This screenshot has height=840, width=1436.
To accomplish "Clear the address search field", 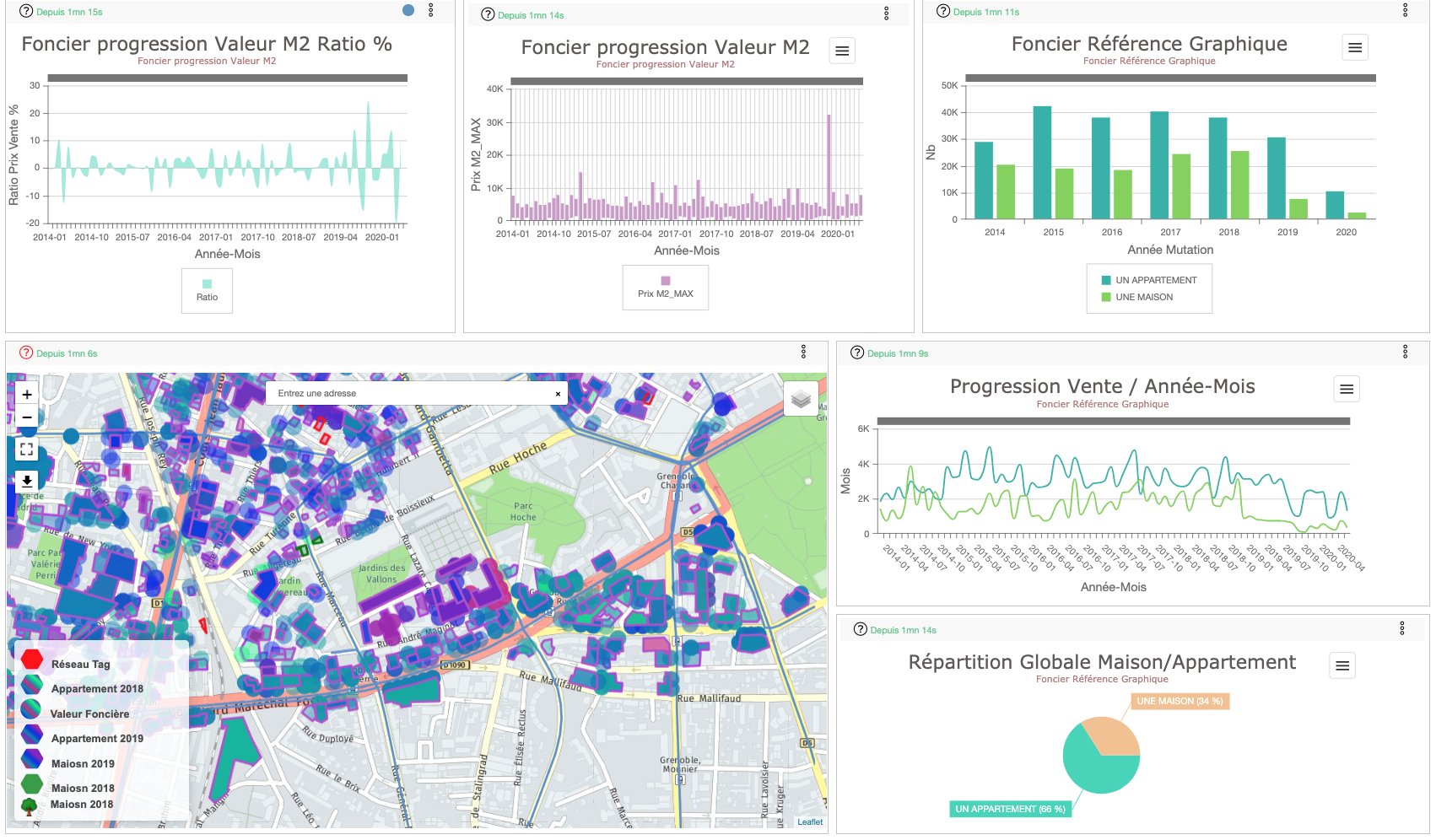I will pos(558,394).
